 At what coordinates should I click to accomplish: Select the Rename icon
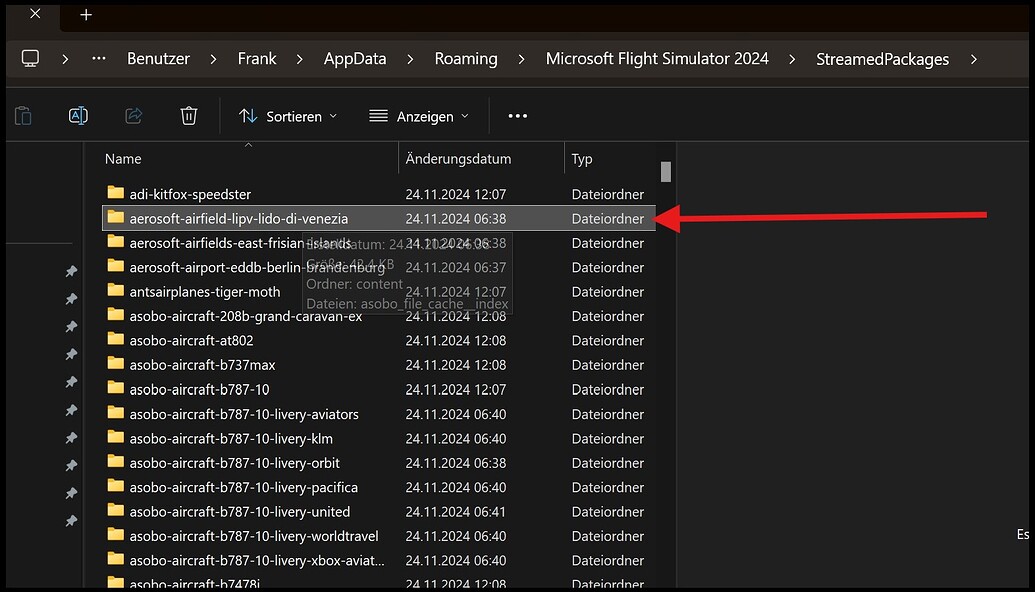click(x=78, y=115)
